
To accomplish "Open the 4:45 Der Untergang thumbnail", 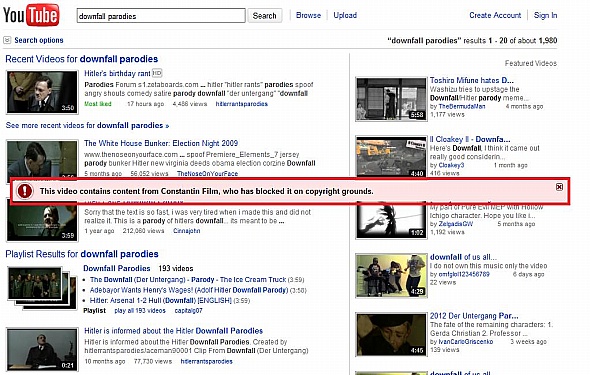I will (x=391, y=334).
